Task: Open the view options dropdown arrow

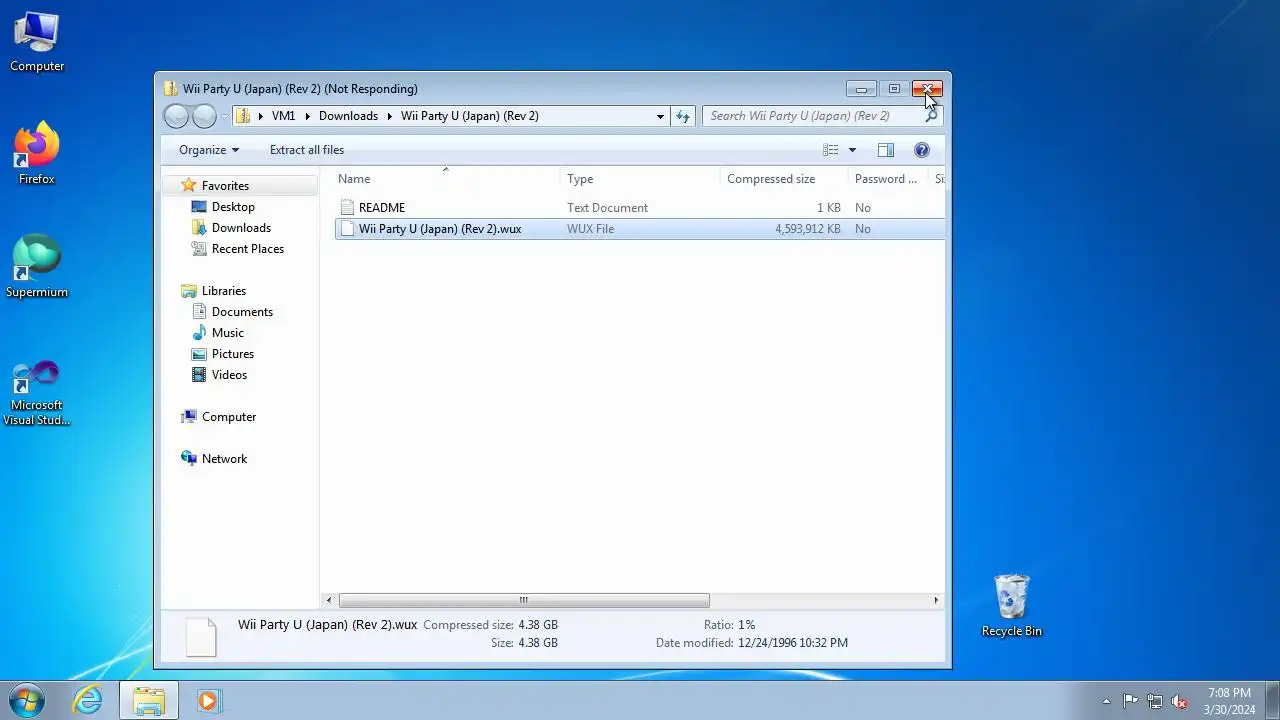Action: point(852,150)
